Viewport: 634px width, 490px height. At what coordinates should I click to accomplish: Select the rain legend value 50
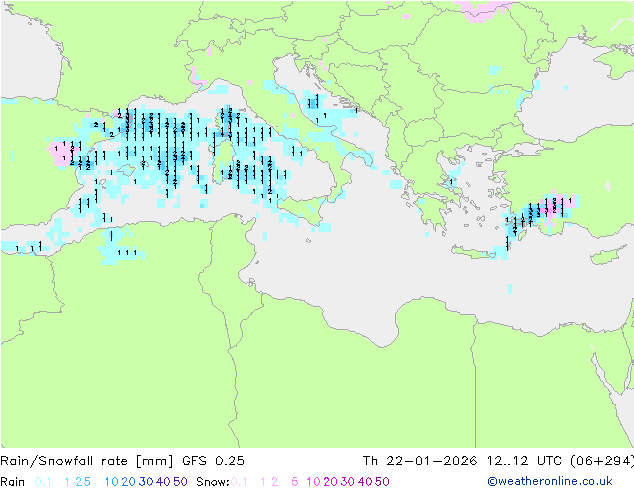(180, 482)
